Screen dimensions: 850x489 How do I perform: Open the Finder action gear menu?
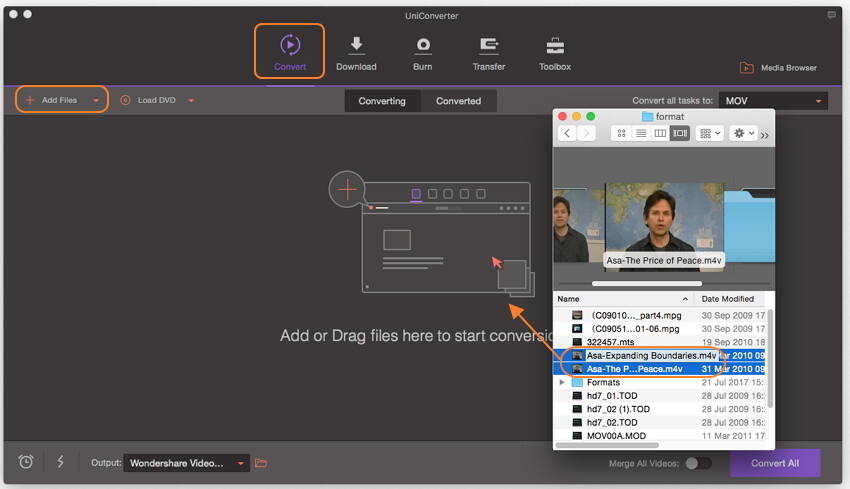[x=743, y=133]
